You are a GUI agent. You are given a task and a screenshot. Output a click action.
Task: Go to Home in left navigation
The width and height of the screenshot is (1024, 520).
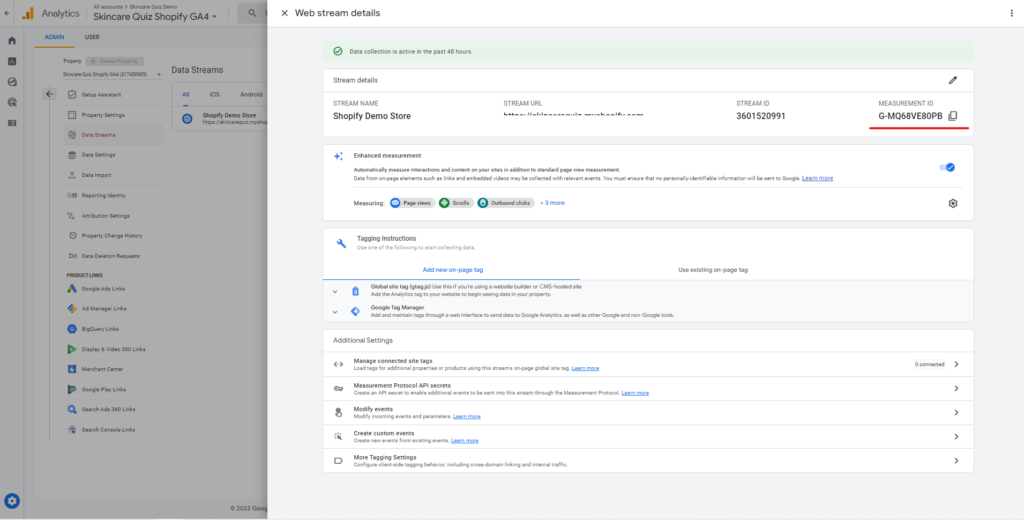coord(12,41)
